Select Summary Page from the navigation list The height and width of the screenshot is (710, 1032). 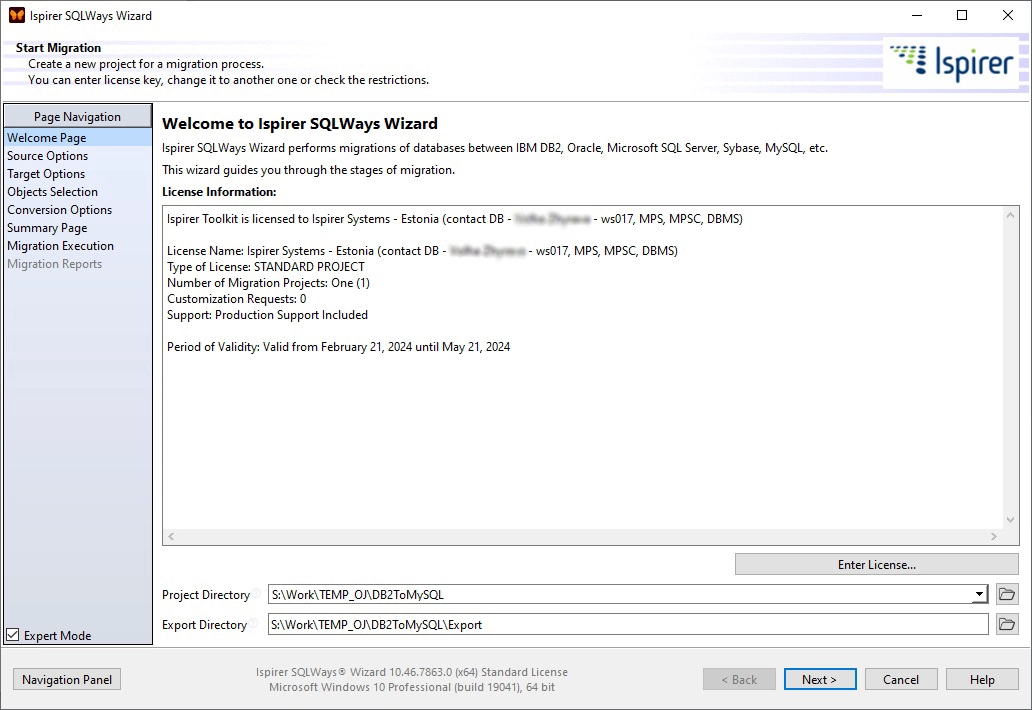(x=47, y=227)
